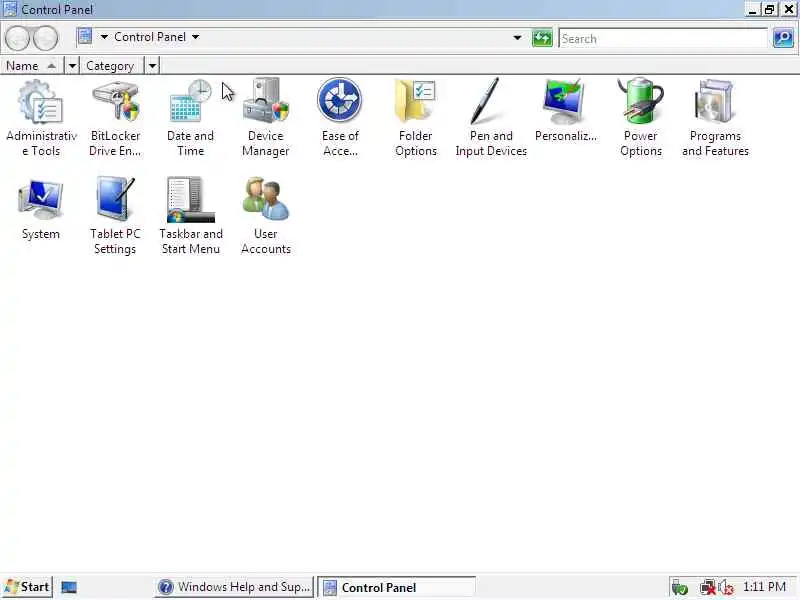Launch Device Manager
The width and height of the screenshot is (800, 600).
pyautogui.click(x=266, y=101)
